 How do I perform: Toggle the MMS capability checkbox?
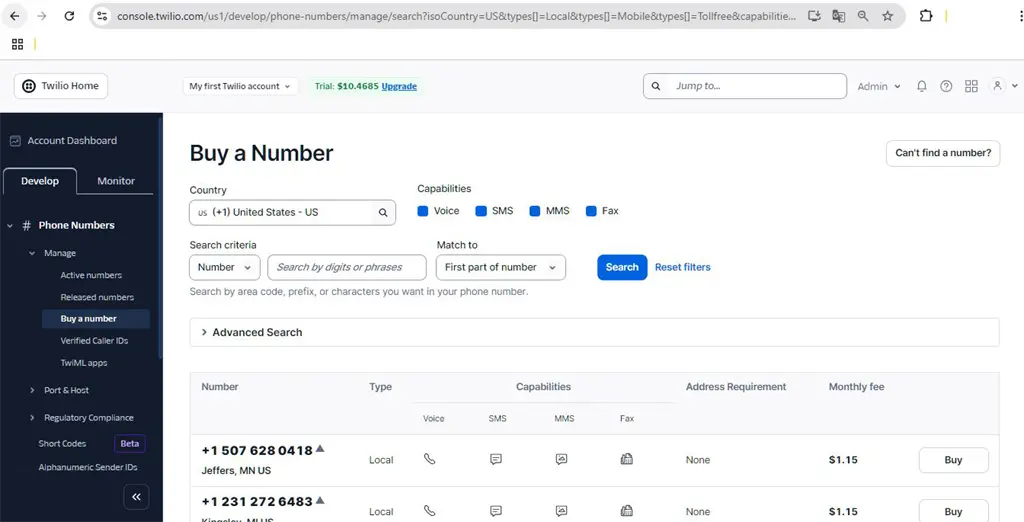point(535,211)
